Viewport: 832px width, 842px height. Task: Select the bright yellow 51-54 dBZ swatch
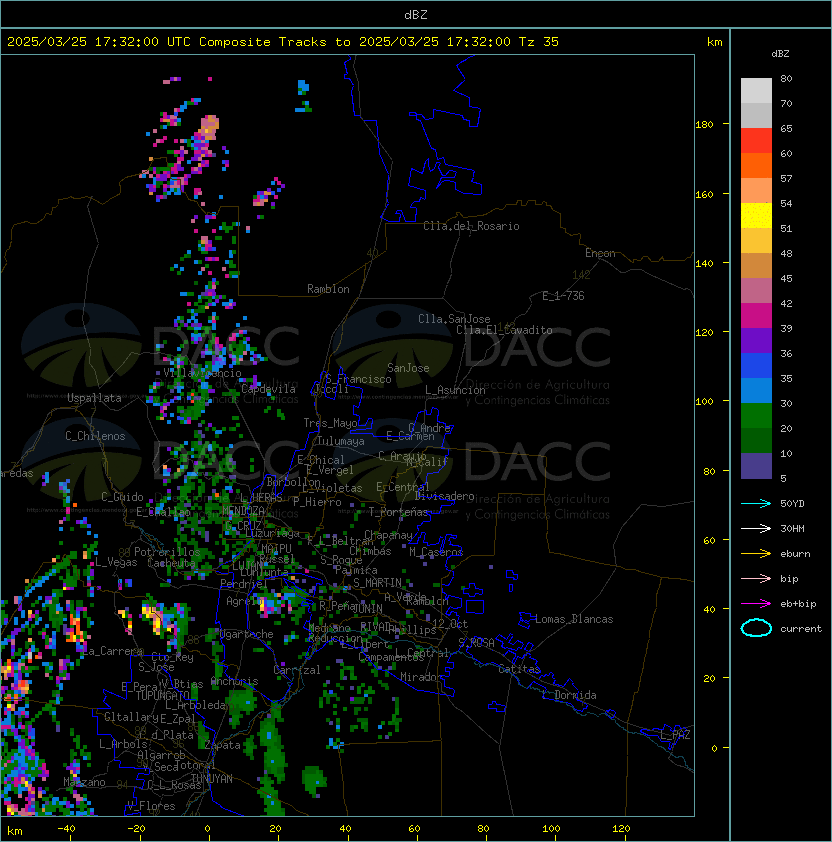point(756,216)
